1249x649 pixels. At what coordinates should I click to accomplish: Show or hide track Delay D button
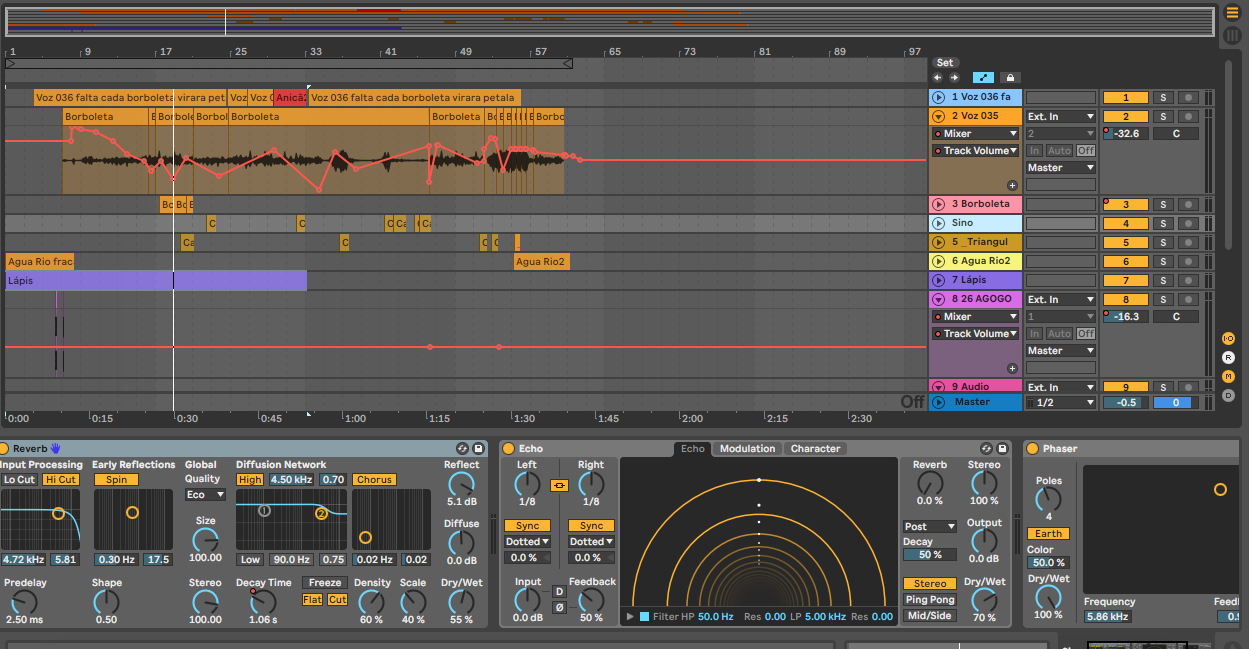(x=1228, y=395)
